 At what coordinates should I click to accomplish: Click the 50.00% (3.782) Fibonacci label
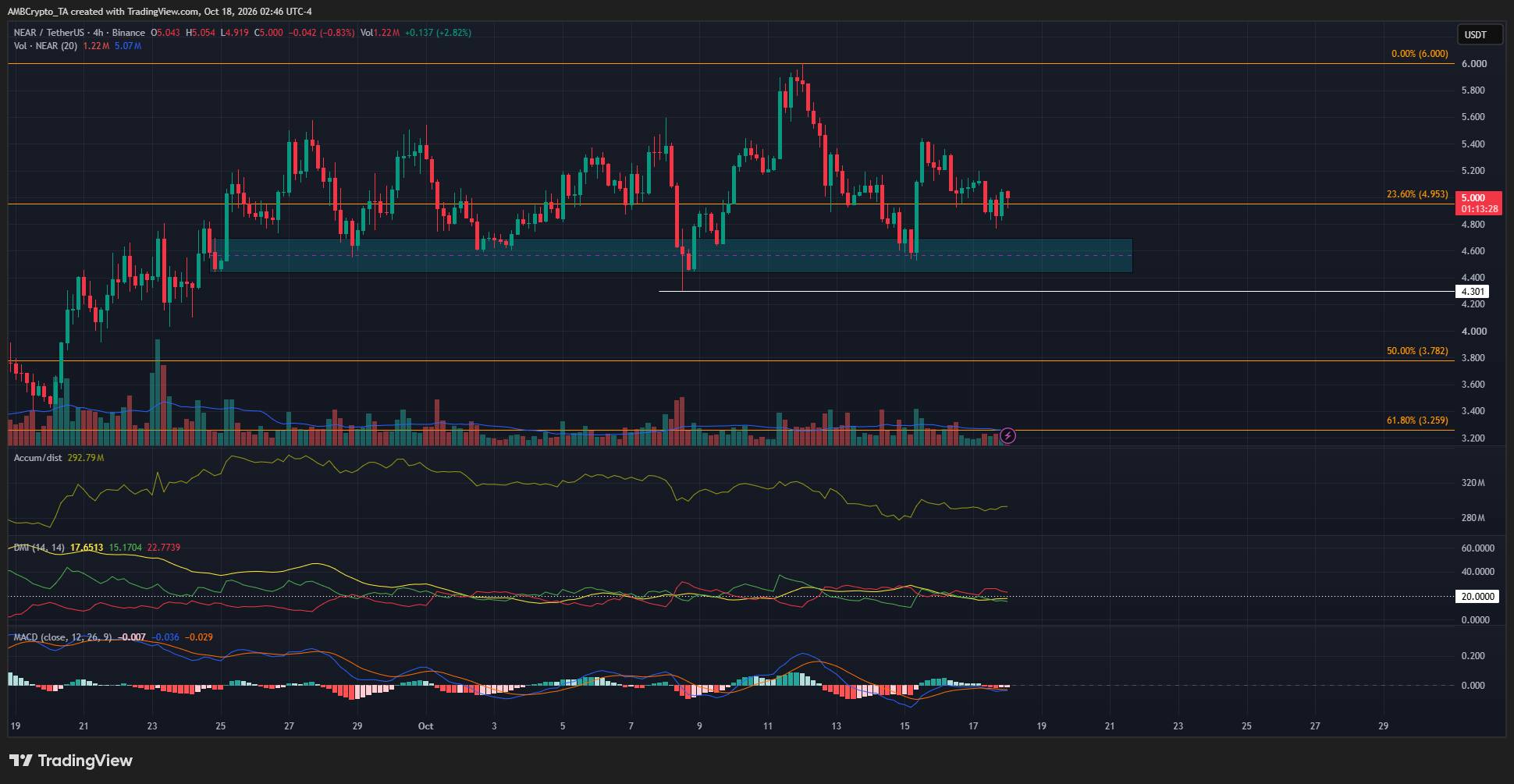tap(1417, 351)
